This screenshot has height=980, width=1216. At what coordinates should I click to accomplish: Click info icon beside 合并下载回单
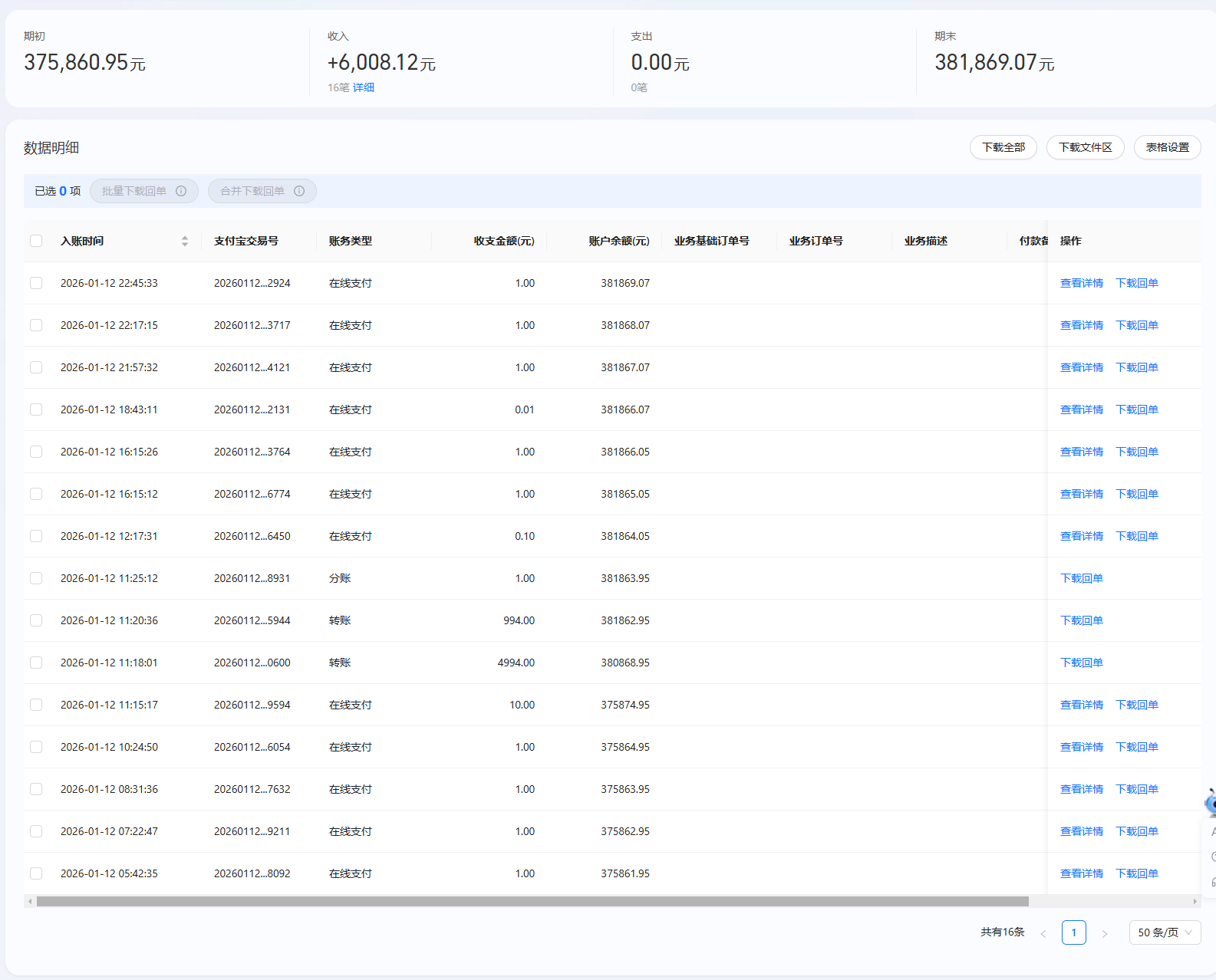(x=299, y=191)
